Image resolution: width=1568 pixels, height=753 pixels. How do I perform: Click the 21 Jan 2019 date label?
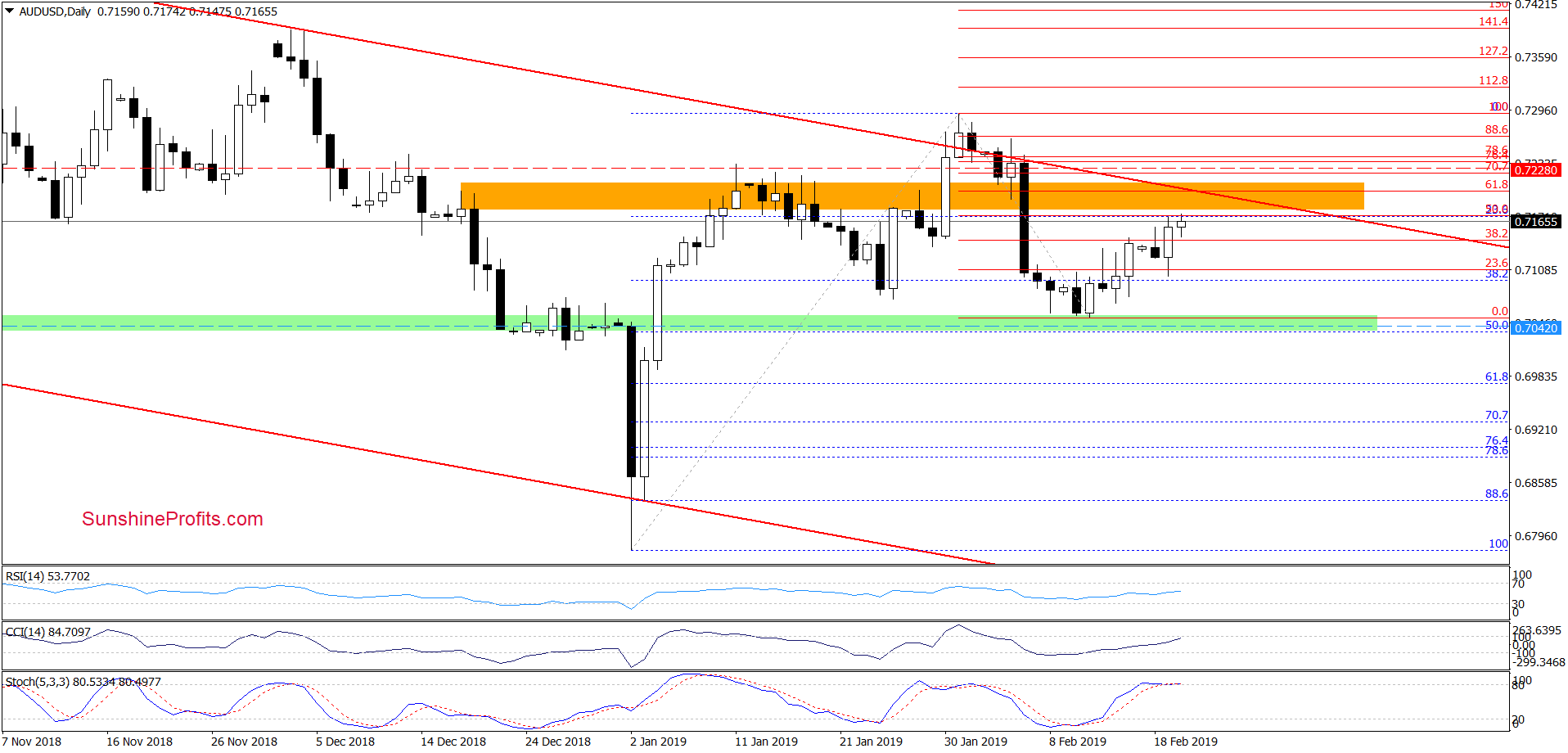(871, 742)
